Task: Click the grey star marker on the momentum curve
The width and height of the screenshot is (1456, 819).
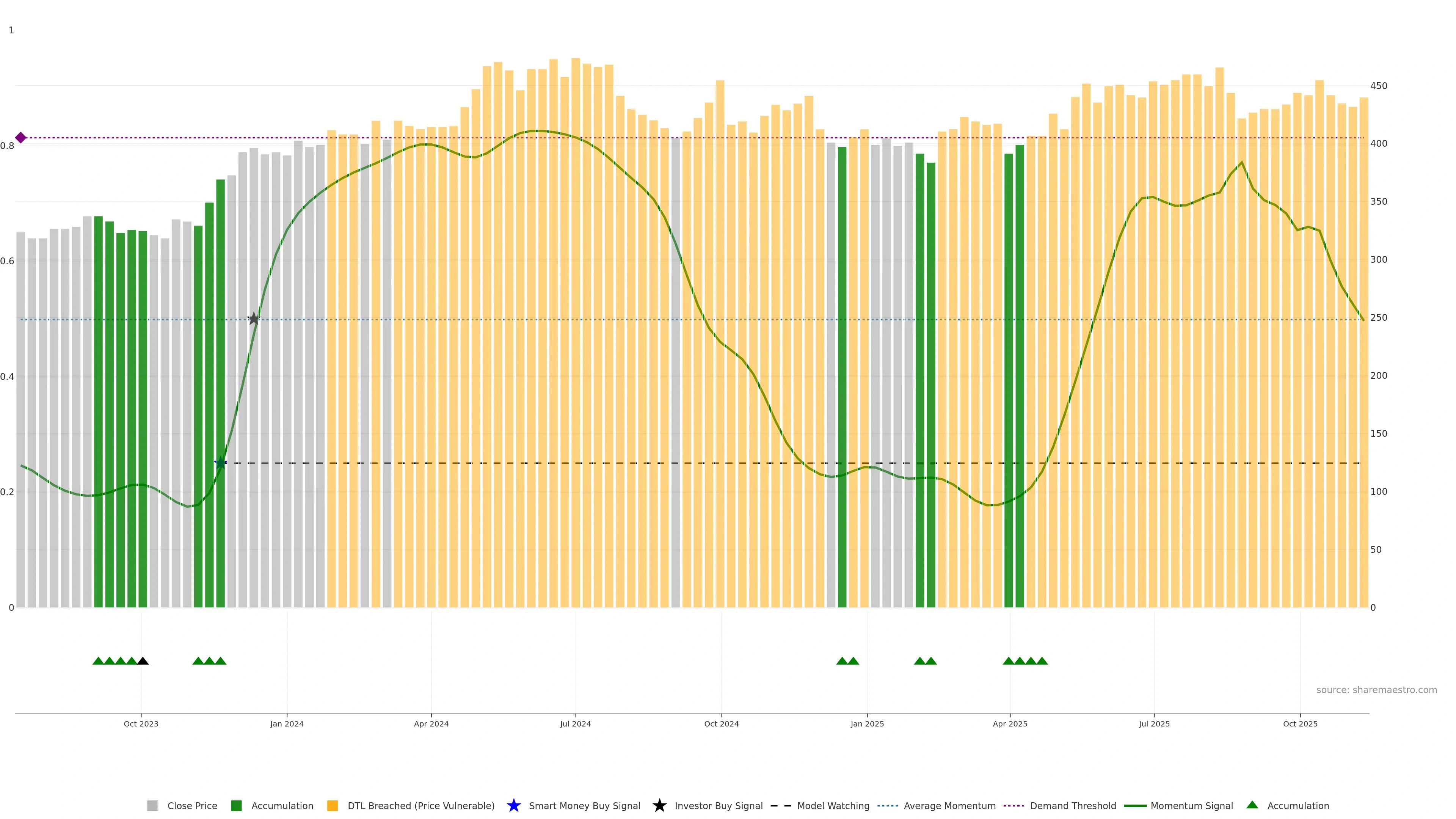Action: pos(254,319)
